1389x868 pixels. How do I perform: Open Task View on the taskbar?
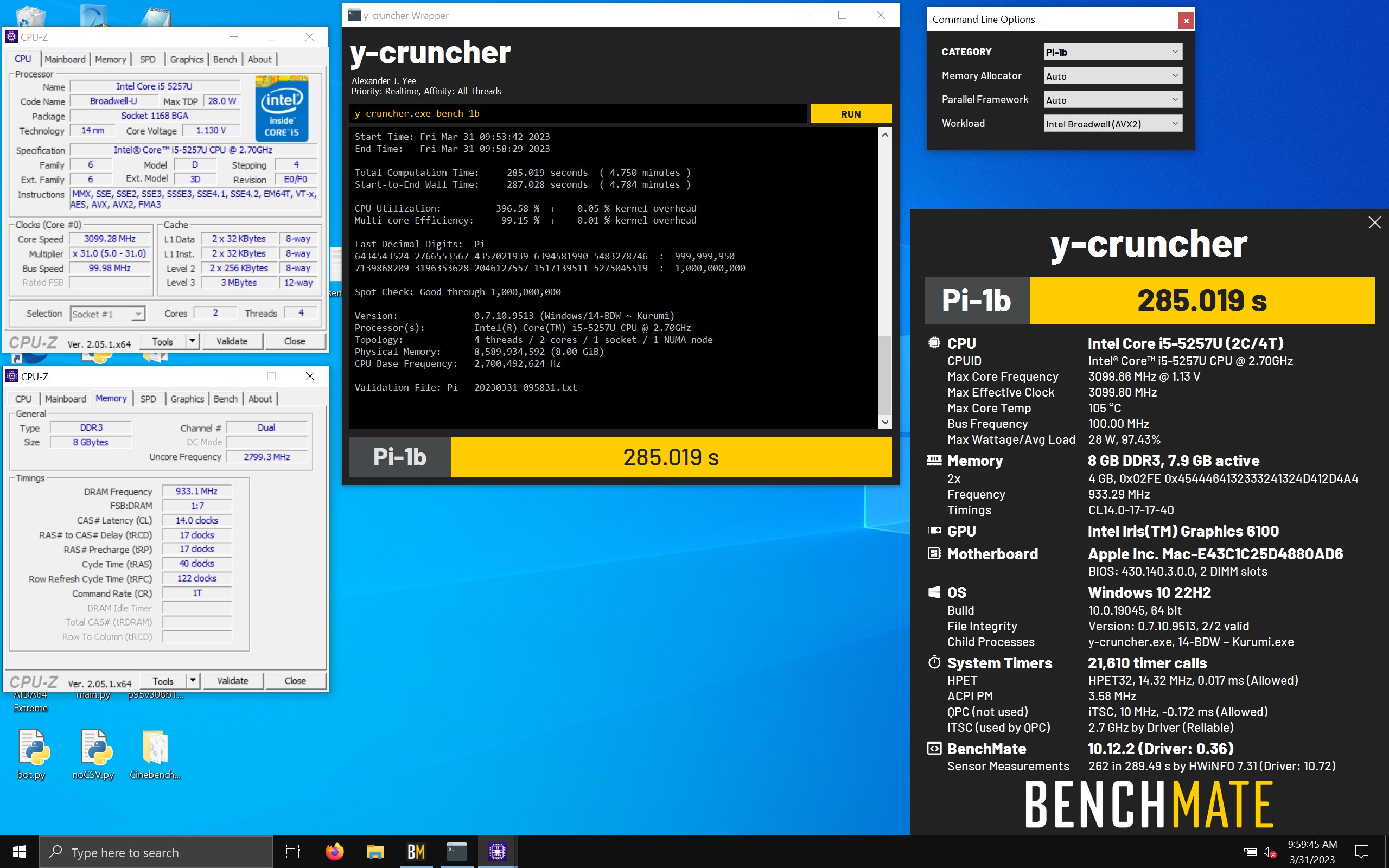pos(294,851)
